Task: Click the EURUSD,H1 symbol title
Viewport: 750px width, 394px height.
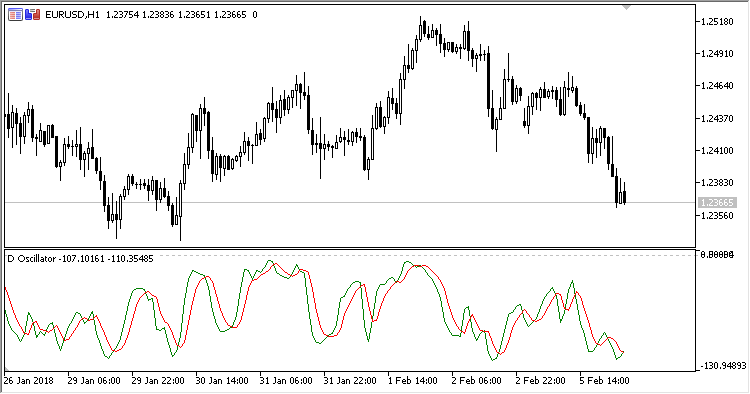Action: point(72,15)
